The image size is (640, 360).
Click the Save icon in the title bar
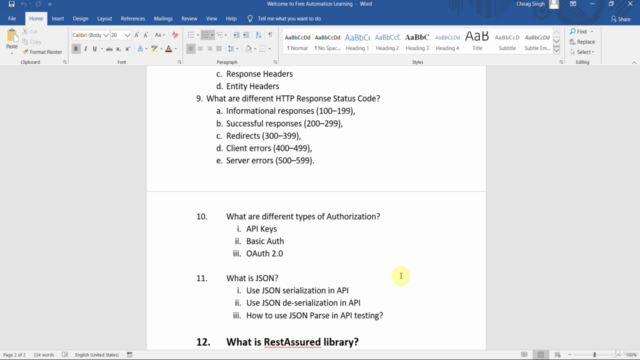coord(11,4)
